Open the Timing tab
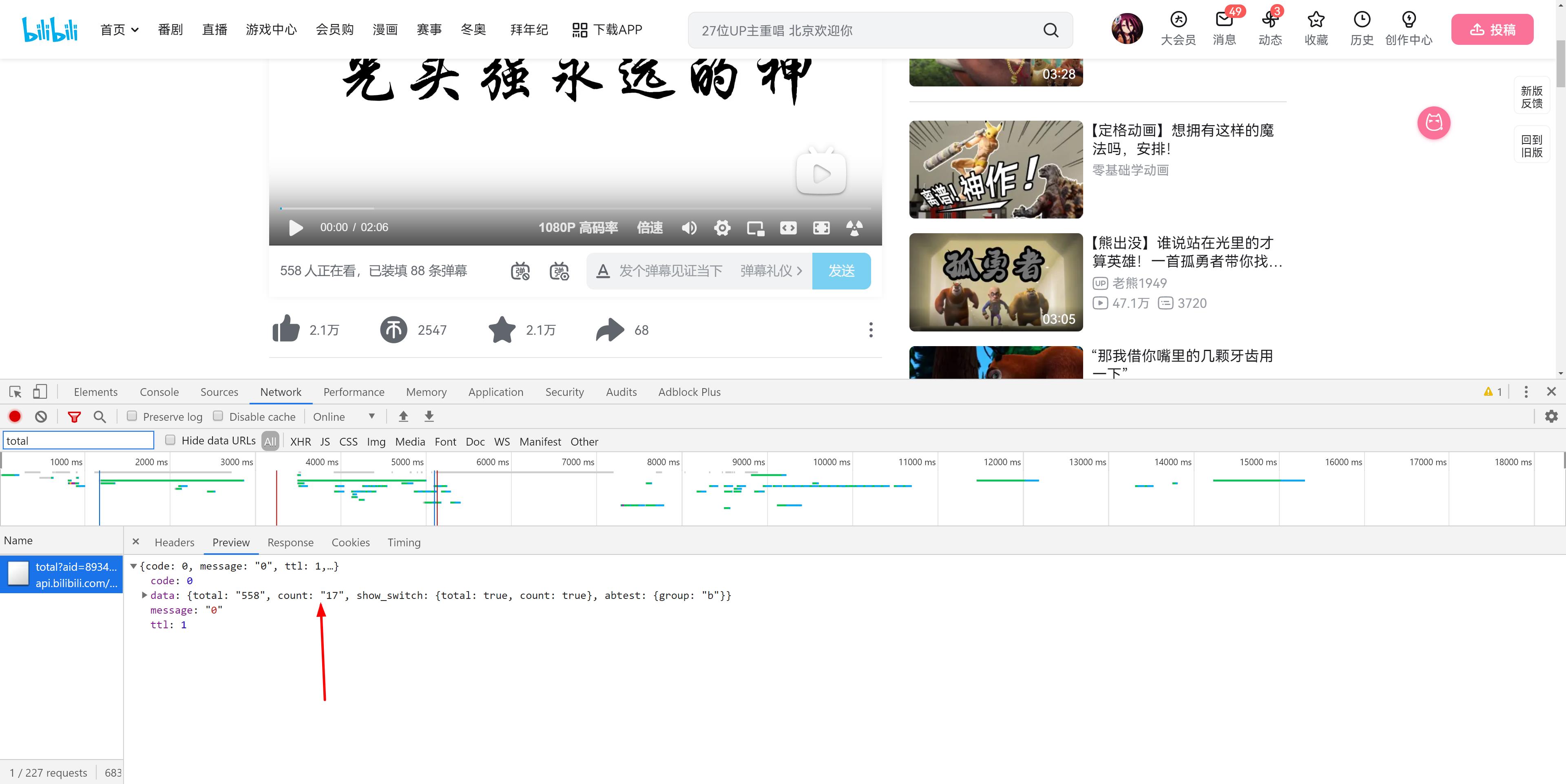This screenshot has height=784, width=1566. [x=404, y=542]
